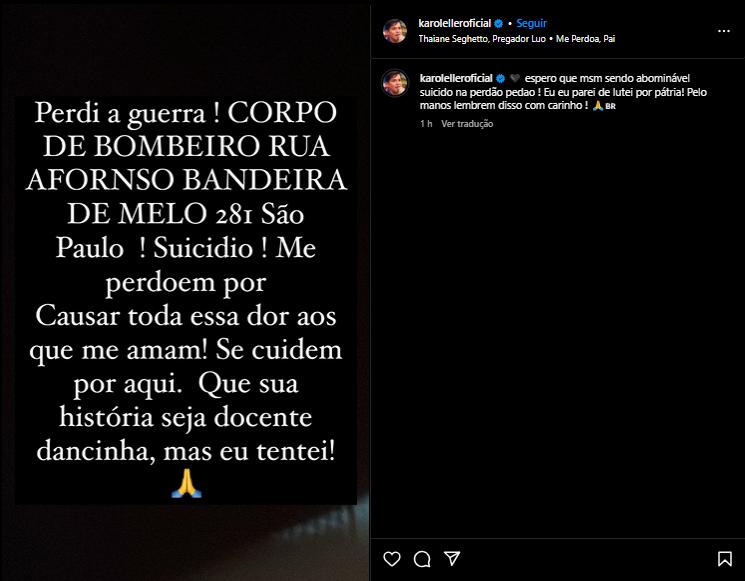Open the three-dot more options menu
This screenshot has width=745, height=581.
[724, 31]
